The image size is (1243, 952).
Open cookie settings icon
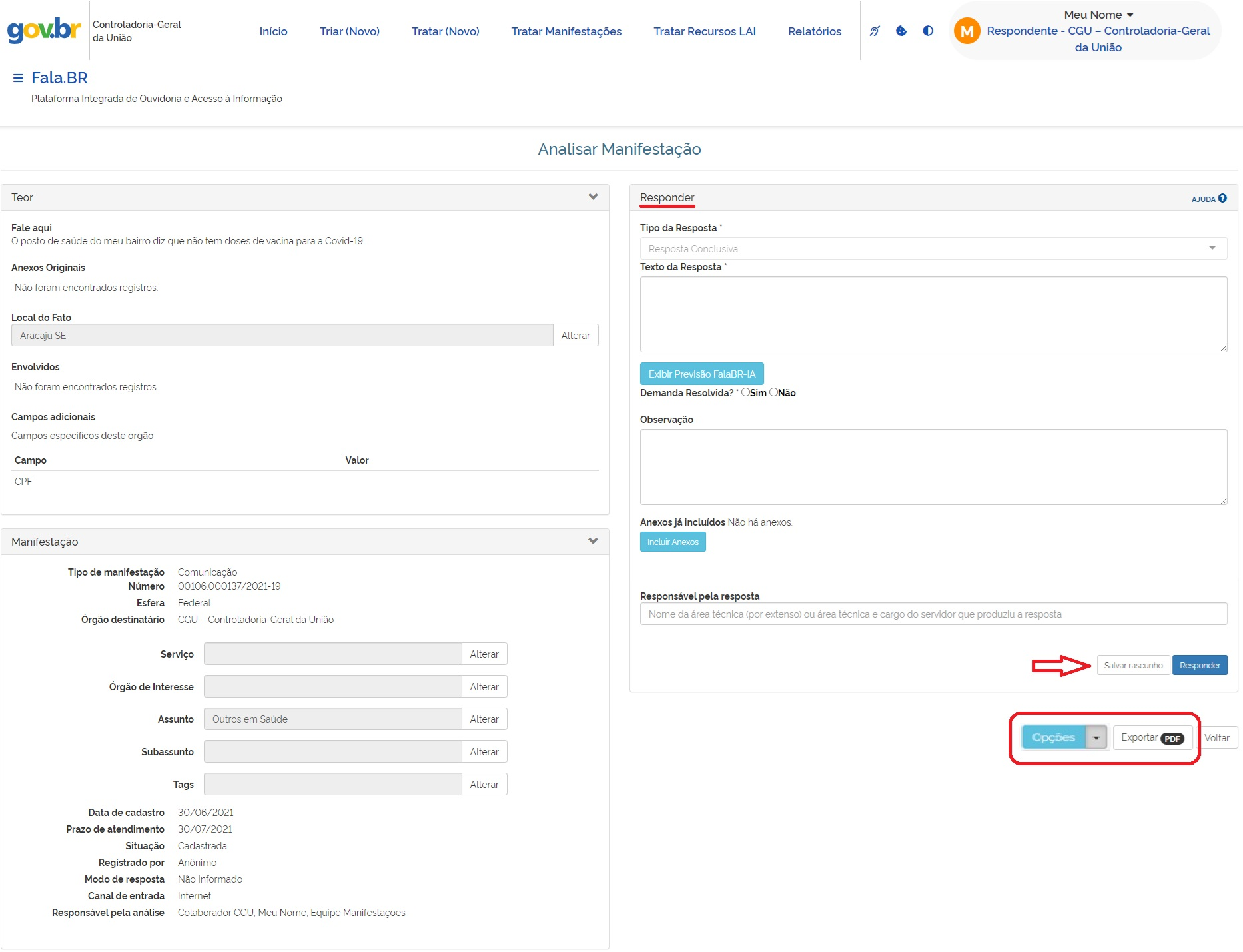[x=901, y=31]
